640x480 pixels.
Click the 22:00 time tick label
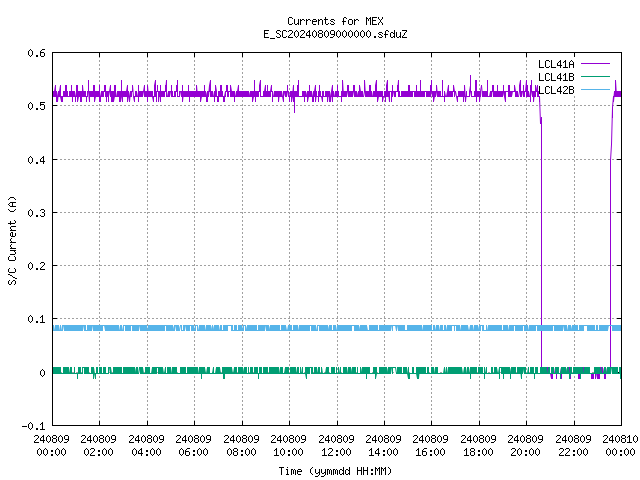[x=573, y=452]
